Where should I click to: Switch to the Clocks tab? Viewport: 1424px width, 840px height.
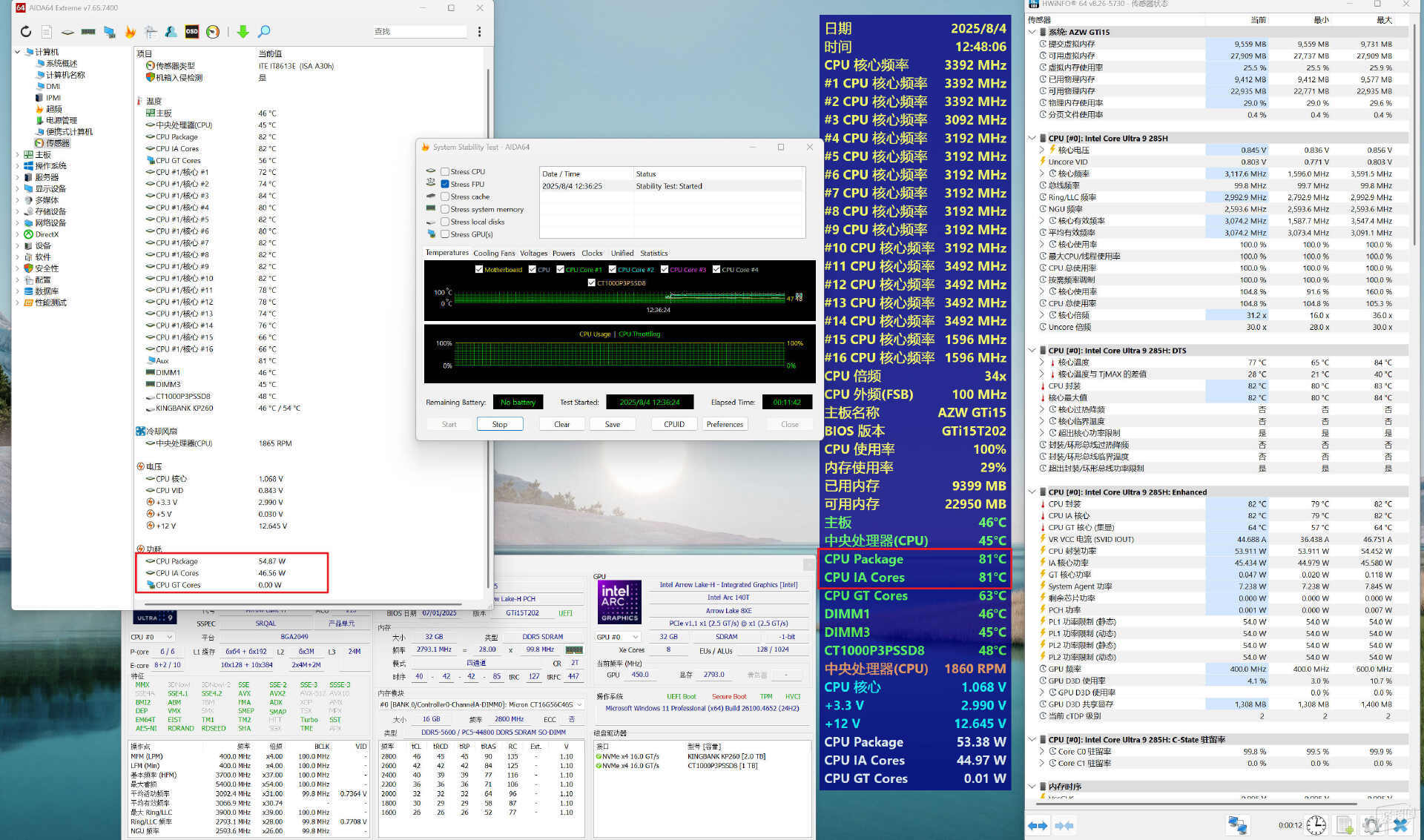(592, 254)
